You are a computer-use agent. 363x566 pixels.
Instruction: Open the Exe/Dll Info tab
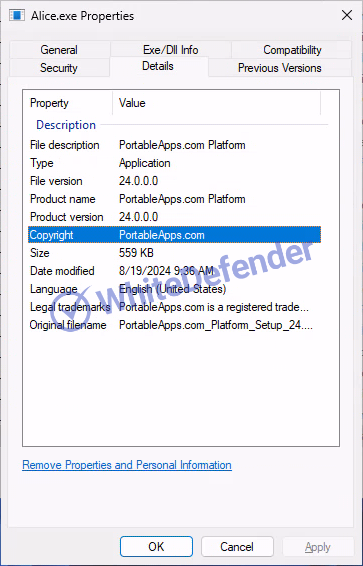[x=171, y=50]
